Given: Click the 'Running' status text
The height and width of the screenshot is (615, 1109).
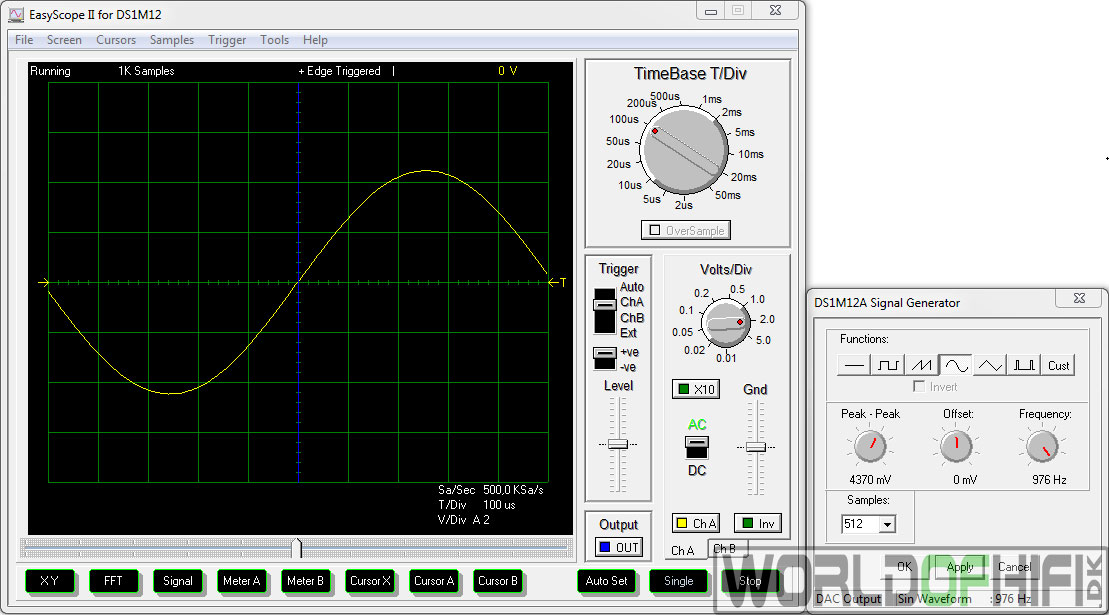Looking at the screenshot, I should 50,71.
